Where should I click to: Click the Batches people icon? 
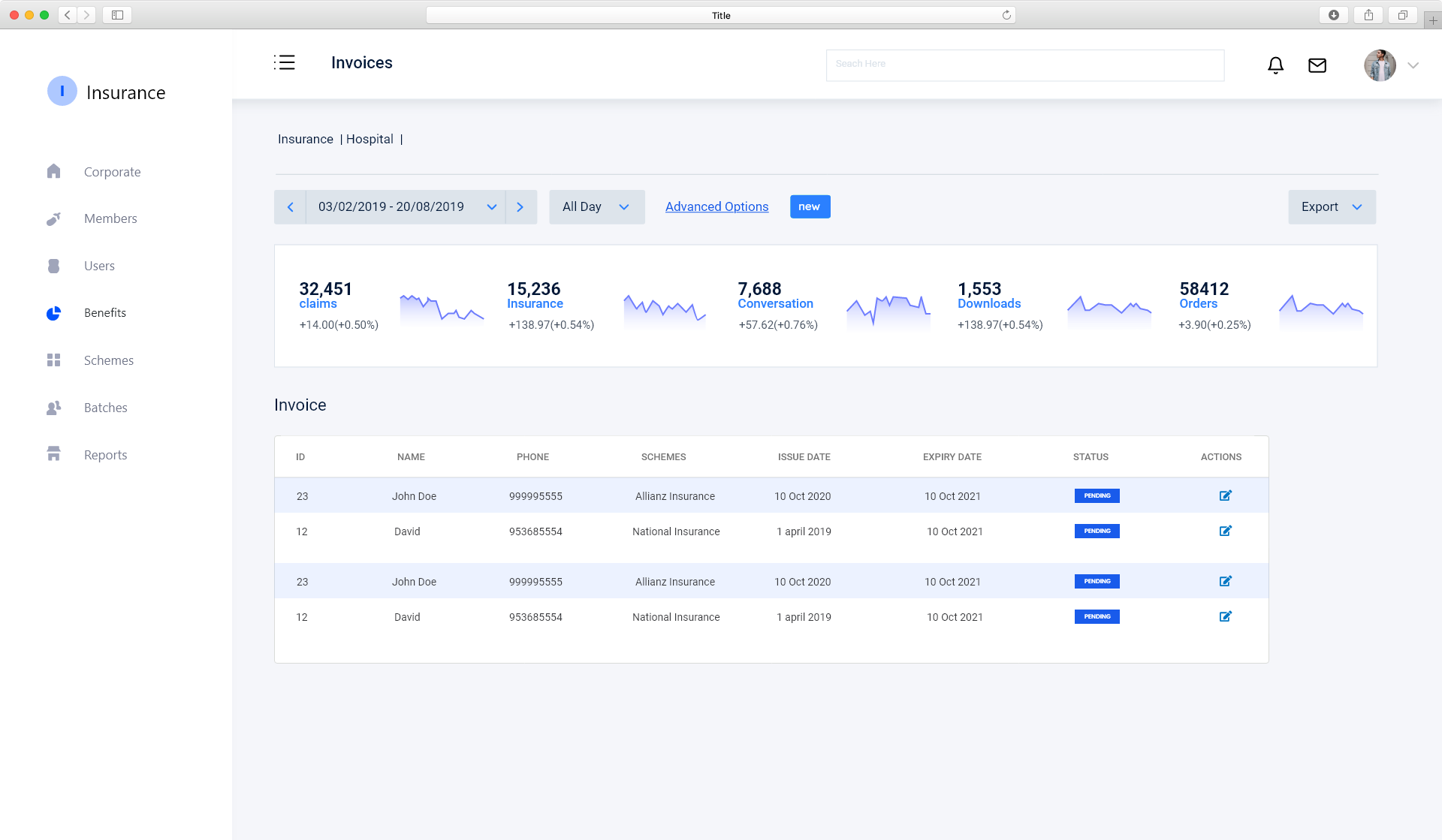(x=53, y=408)
